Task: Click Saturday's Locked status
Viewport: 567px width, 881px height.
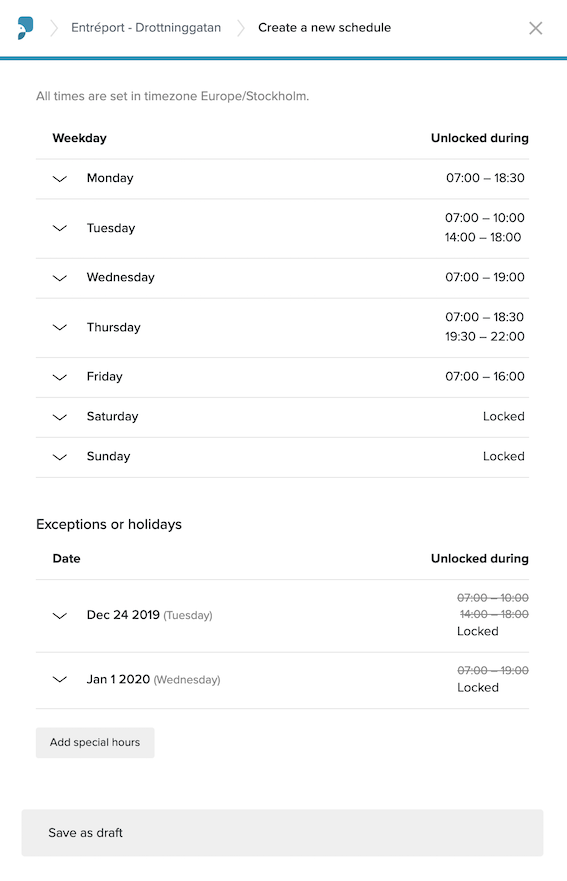Action: (504, 416)
